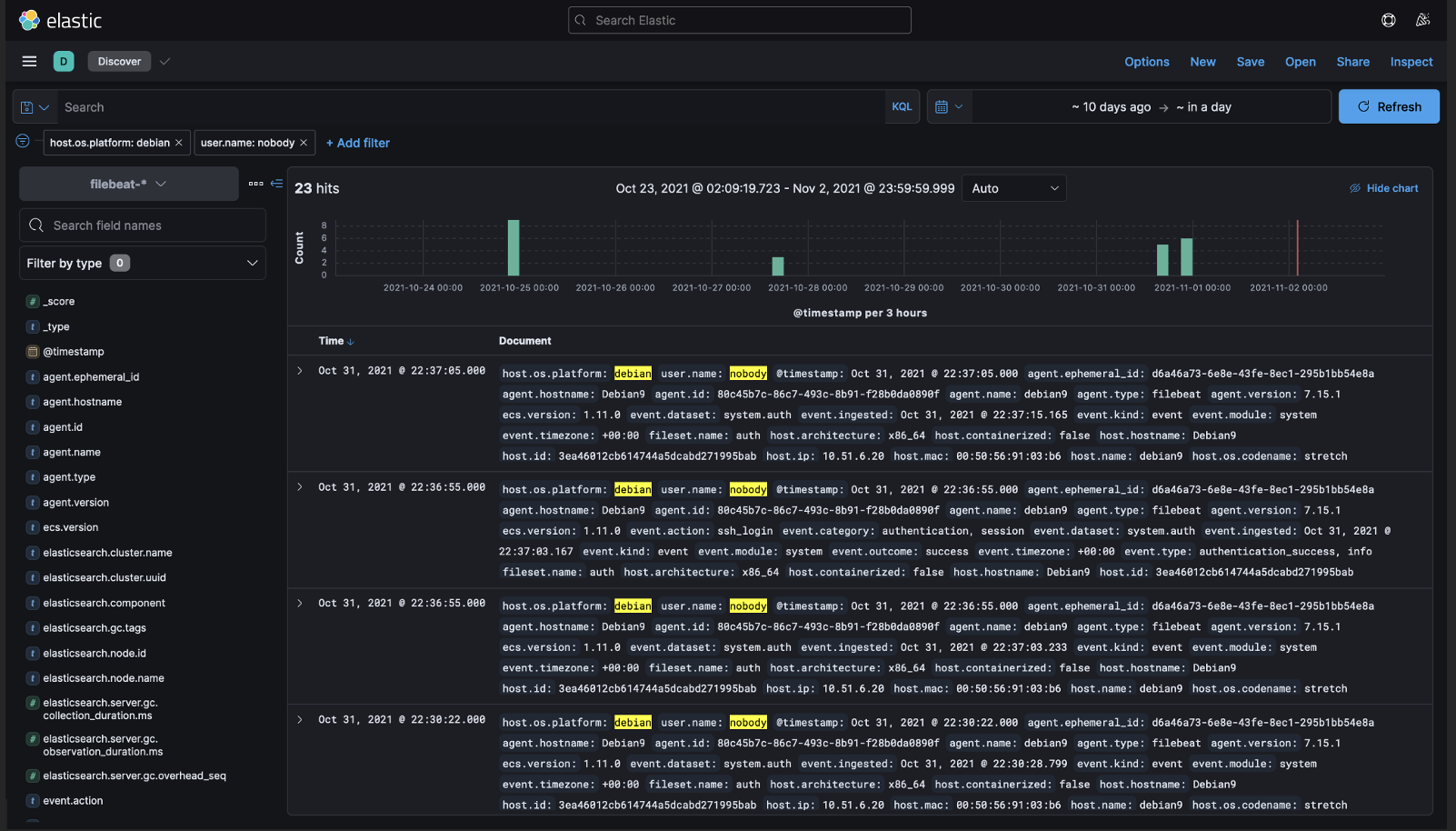Viewport: 1456px width, 831px height.
Task: Click the Discover breadcrumb button
Action: (x=119, y=62)
